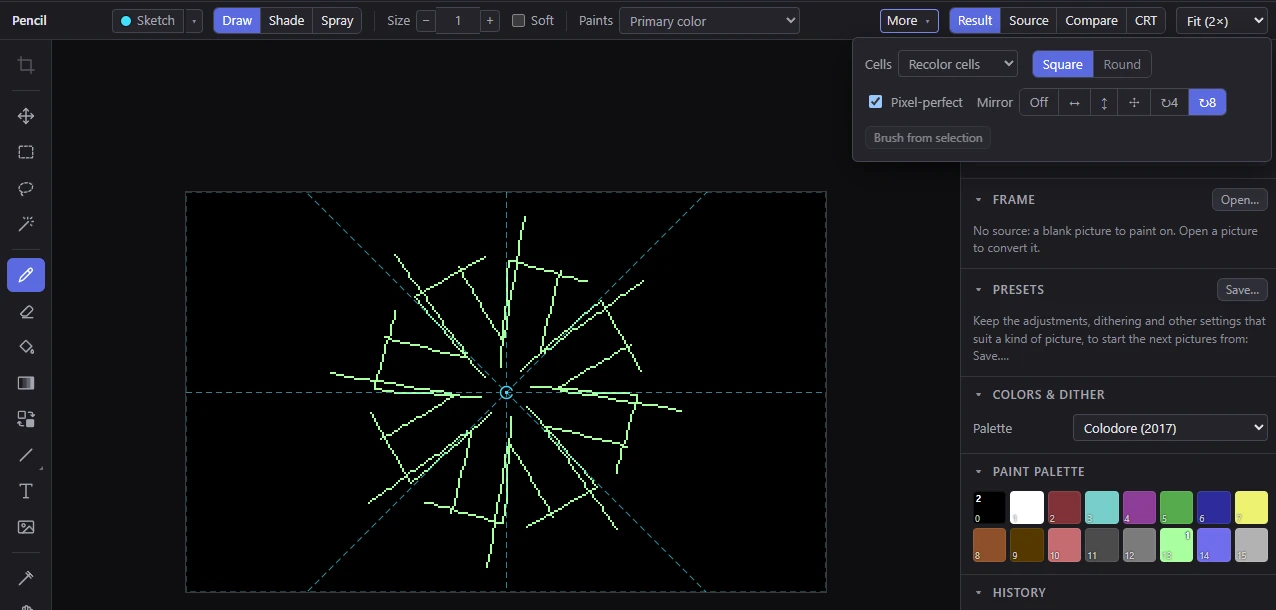1276x610 pixels.
Task: Pick the Lasso selection tool
Action: [26, 188]
